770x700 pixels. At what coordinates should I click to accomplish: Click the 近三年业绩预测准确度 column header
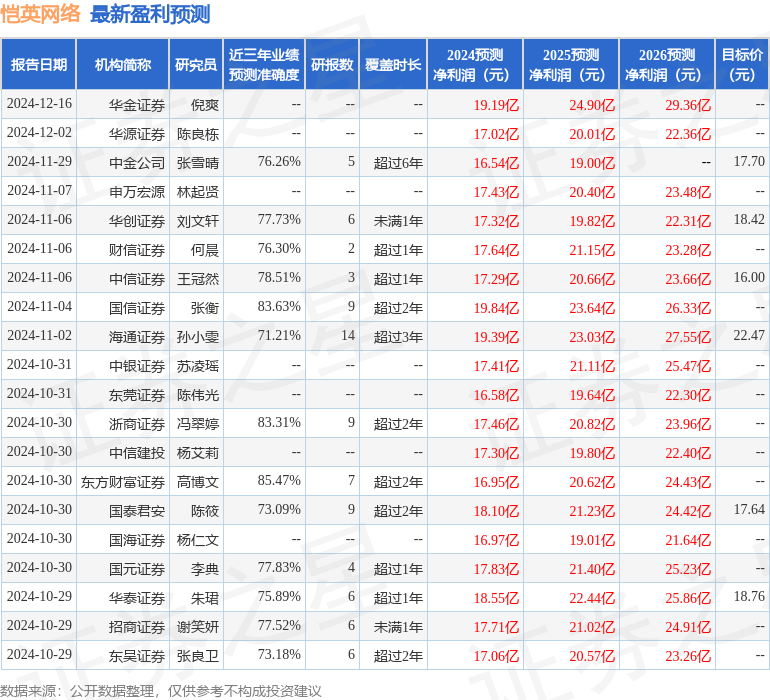[x=264, y=65]
